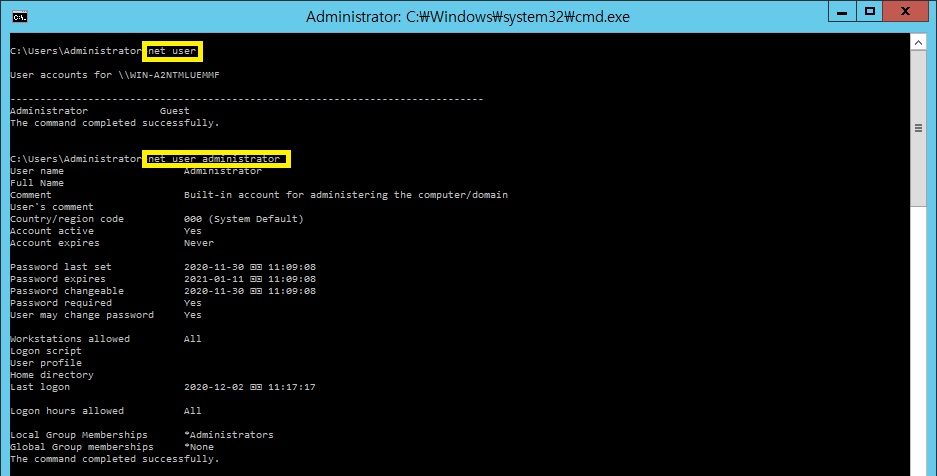This screenshot has width=937, height=476.
Task: Select the 'Never' value
Action: coord(198,243)
